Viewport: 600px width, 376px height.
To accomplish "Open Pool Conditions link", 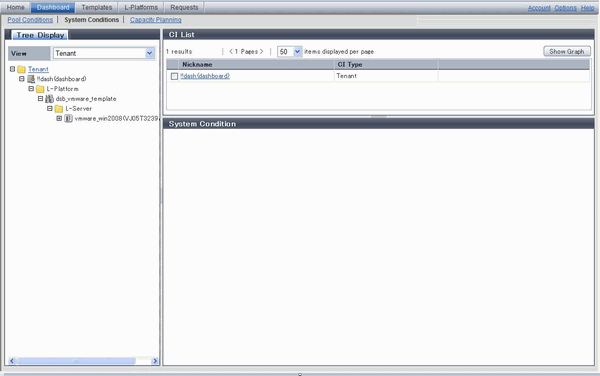I will click(30, 20).
